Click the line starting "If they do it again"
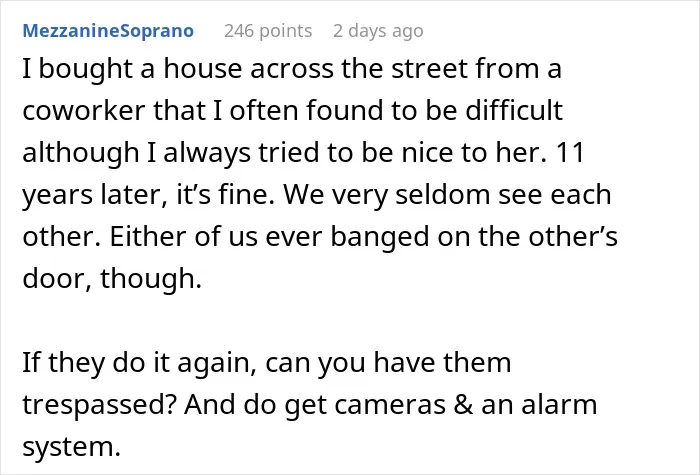The width and height of the screenshot is (700, 475). 267,362
